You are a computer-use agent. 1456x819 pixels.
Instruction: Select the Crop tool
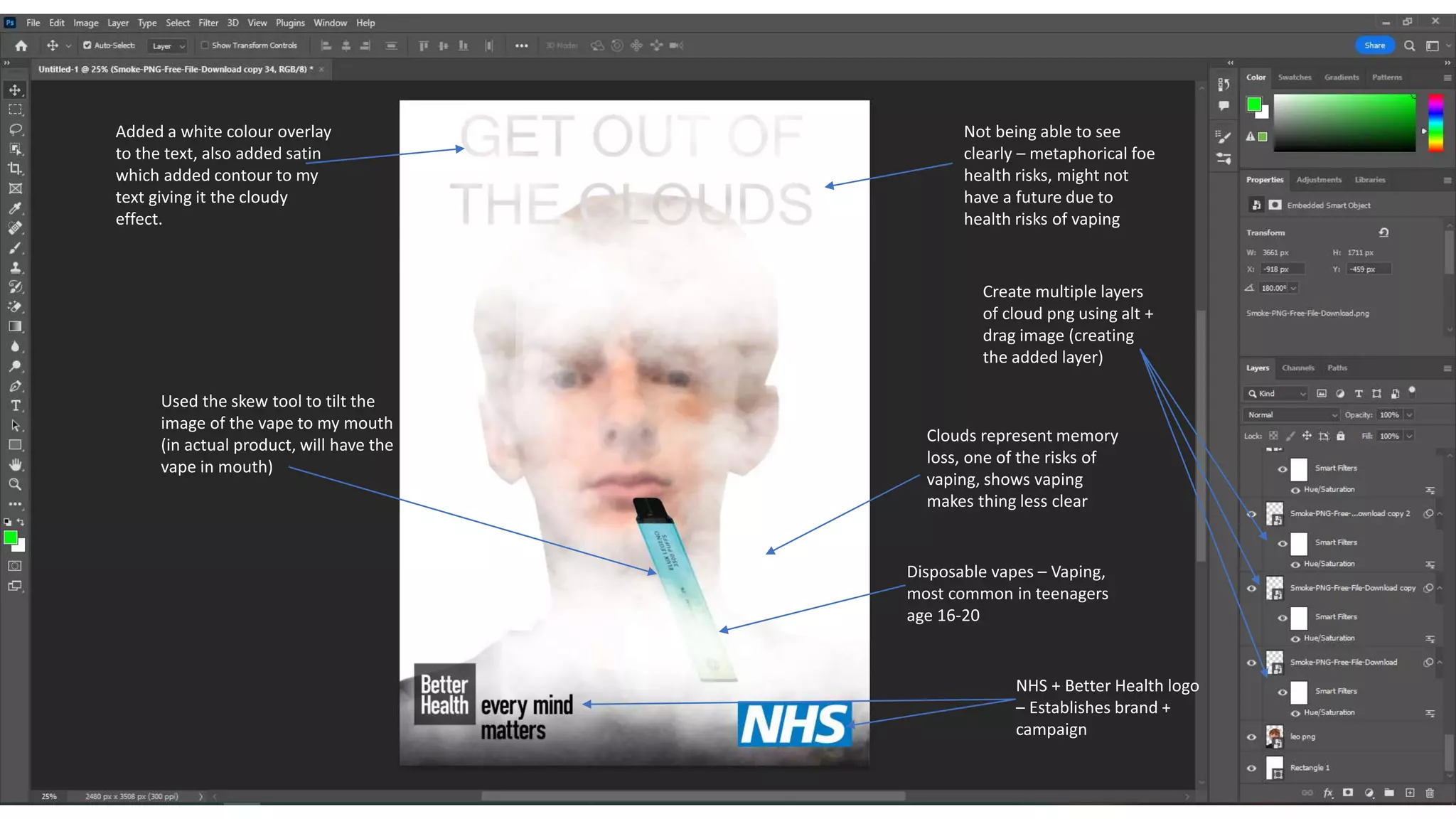[x=15, y=169]
